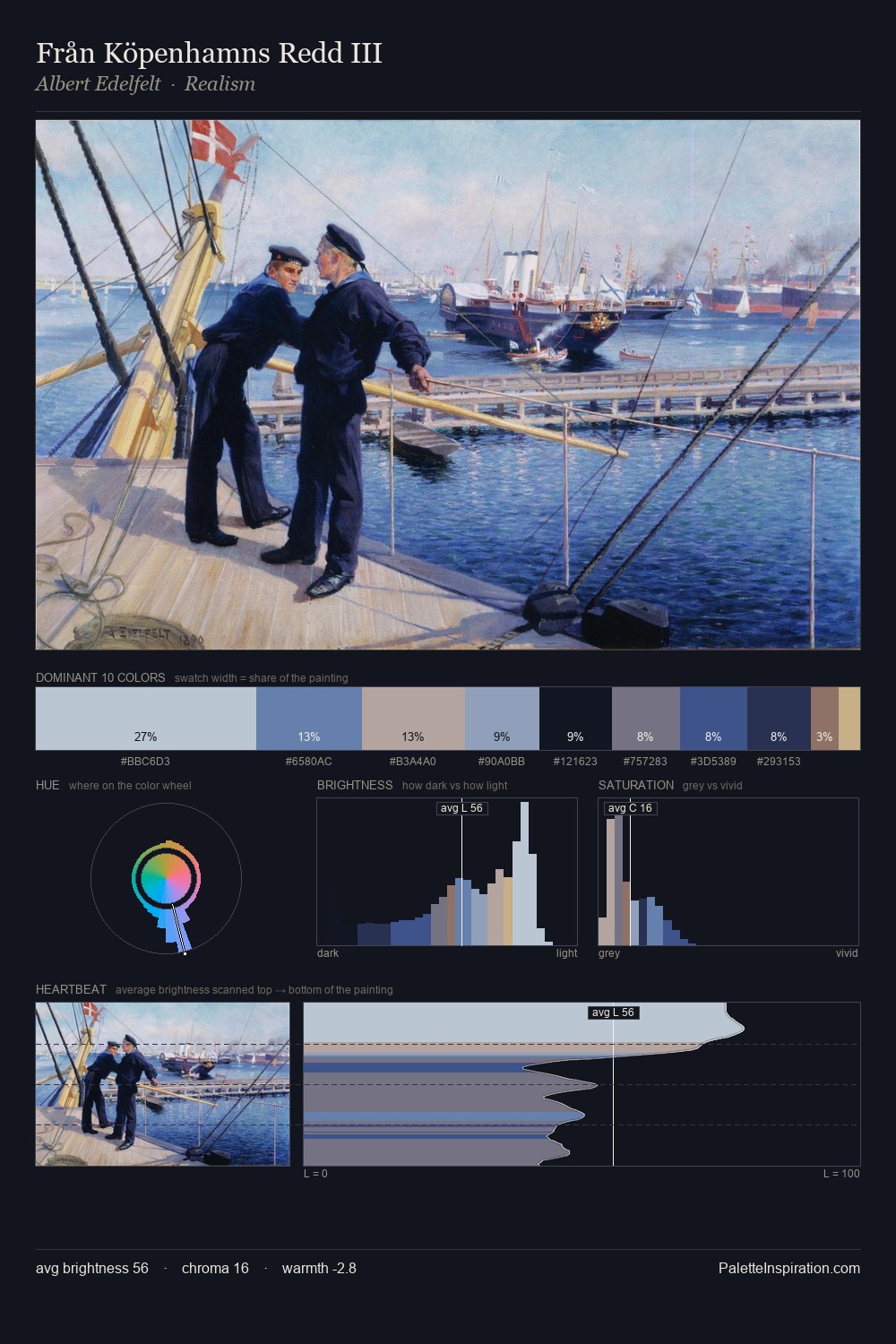Click the hex code text #757283
Screen dimensions: 896x1344
645,762
